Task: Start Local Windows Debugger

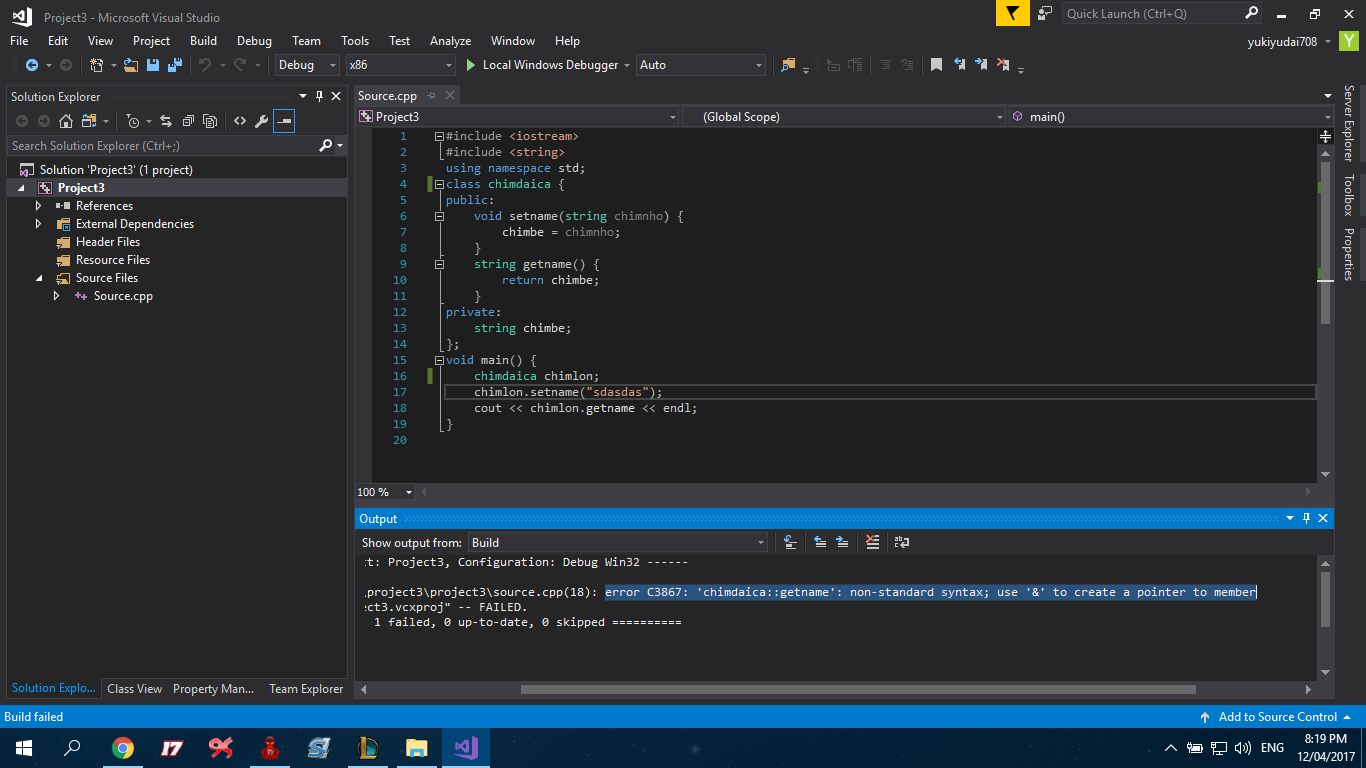Action: click(542, 65)
